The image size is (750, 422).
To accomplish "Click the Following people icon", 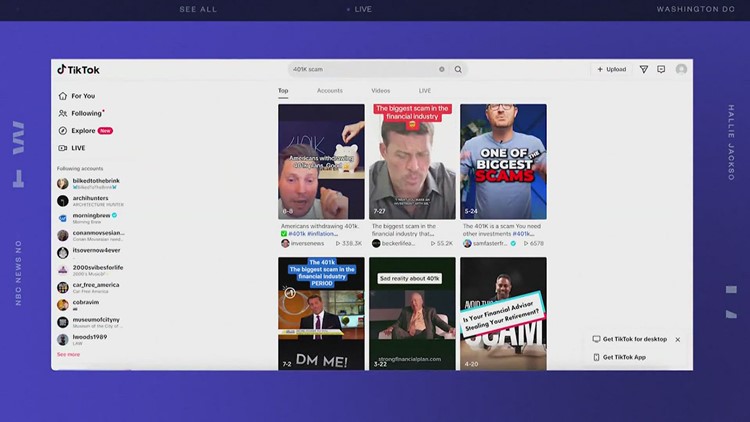I will [x=63, y=113].
